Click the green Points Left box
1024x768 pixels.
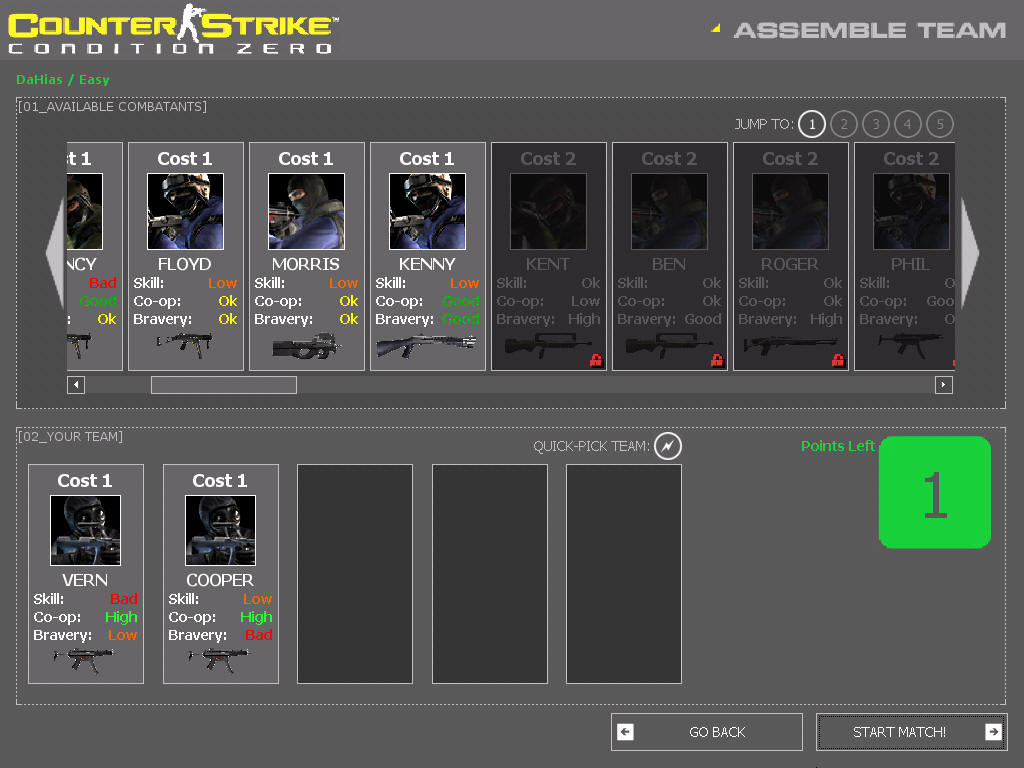(935, 492)
